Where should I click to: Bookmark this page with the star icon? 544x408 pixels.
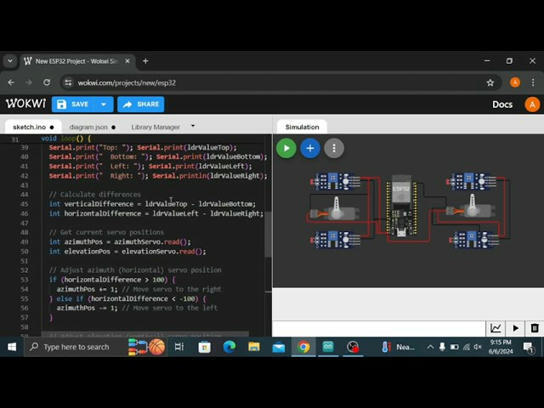490,83
